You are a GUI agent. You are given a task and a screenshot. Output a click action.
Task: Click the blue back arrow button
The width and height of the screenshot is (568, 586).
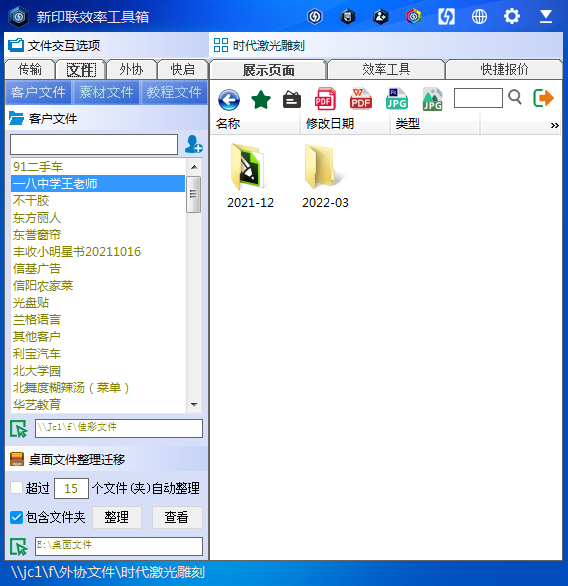coord(229,100)
